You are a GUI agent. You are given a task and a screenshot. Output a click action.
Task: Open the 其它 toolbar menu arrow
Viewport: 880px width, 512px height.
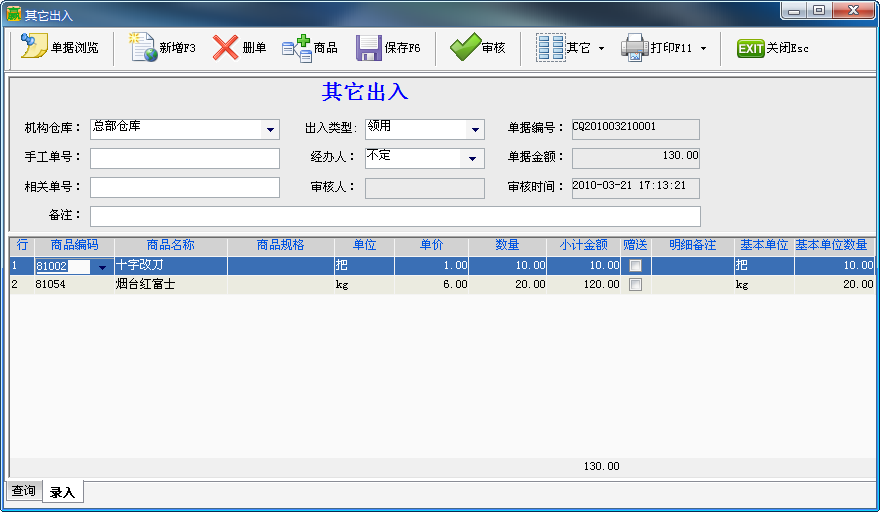[x=602, y=48]
